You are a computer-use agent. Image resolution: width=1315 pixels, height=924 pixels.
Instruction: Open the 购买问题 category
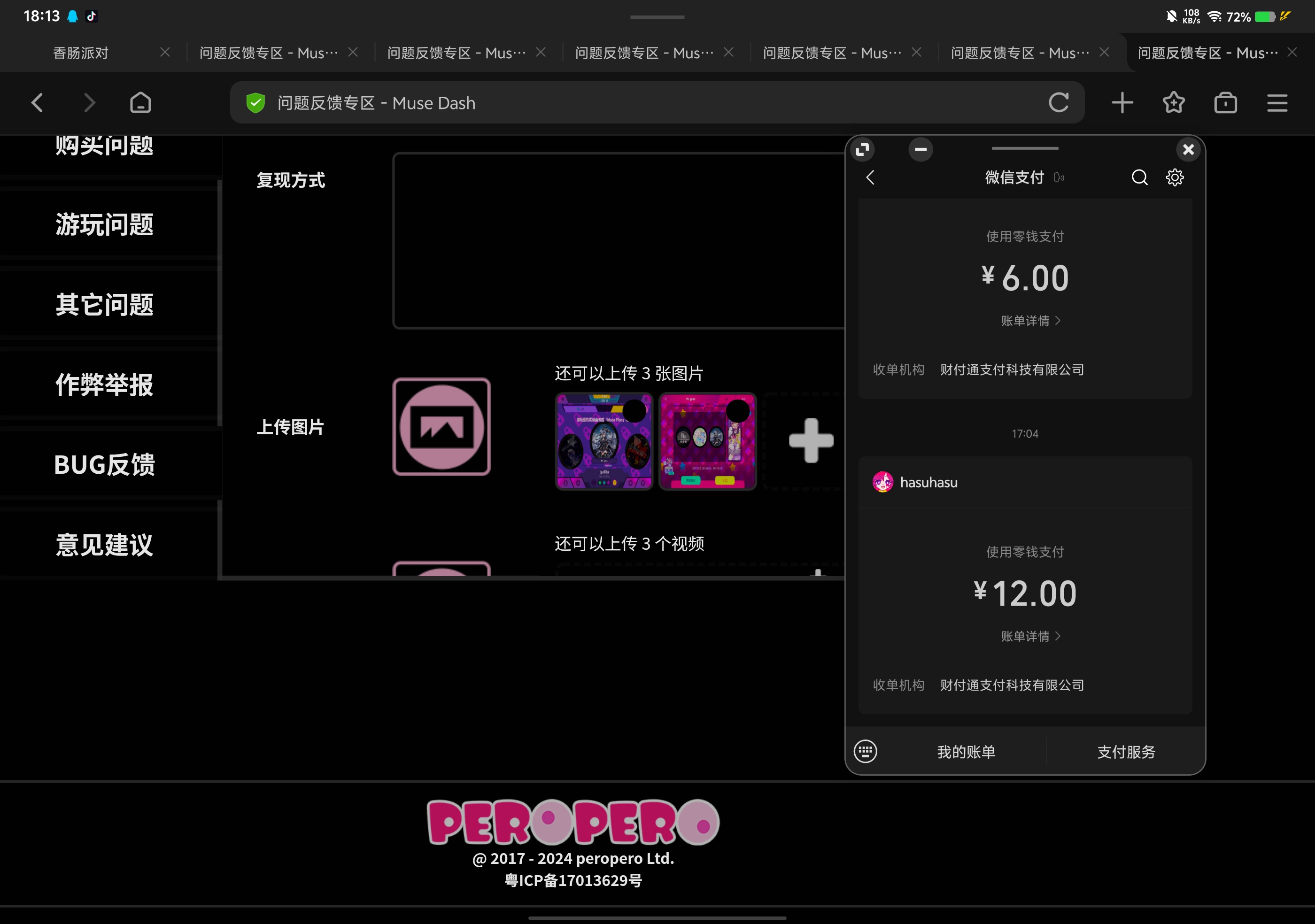point(104,146)
